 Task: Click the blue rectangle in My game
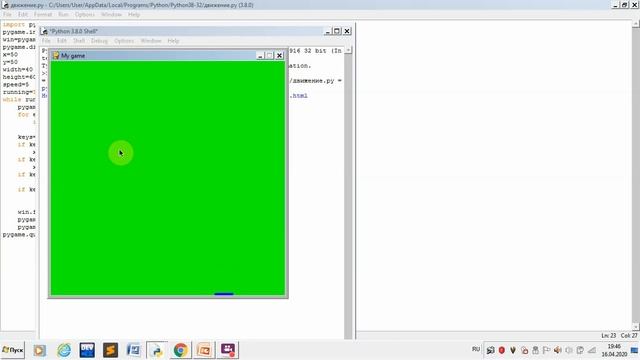click(x=224, y=294)
